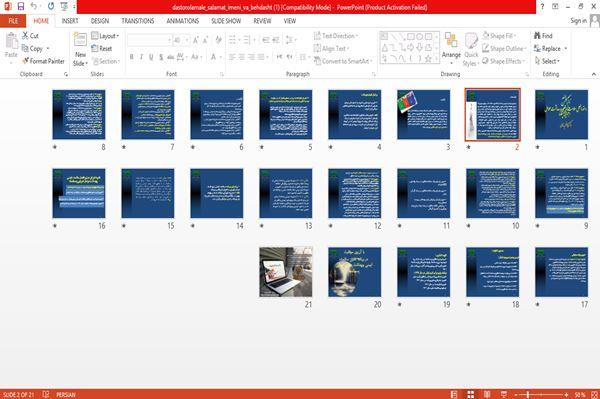Select slide 16 thumbnail
Screen dimensions: 600x399
[79, 193]
